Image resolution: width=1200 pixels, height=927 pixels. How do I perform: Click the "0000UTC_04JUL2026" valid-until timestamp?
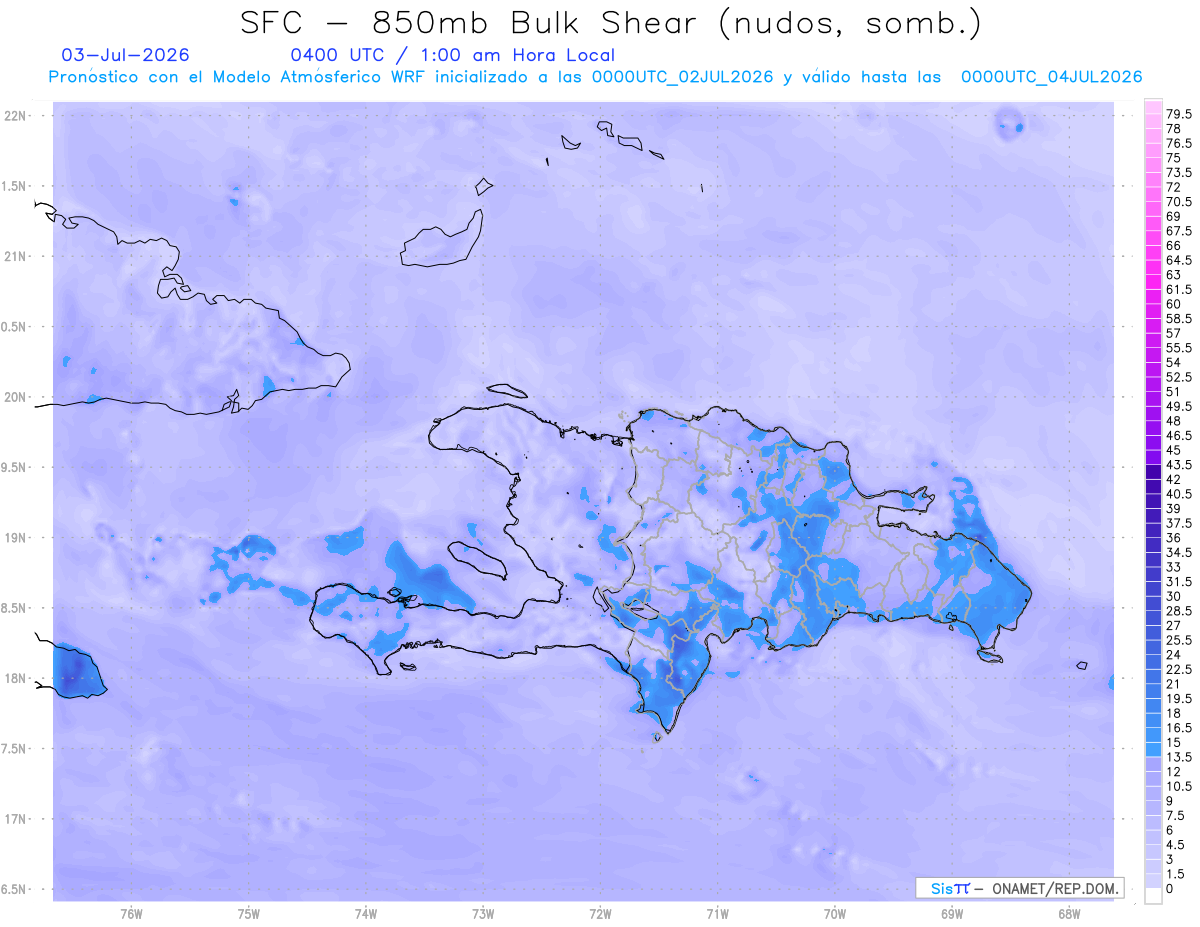pyautogui.click(x=1051, y=77)
